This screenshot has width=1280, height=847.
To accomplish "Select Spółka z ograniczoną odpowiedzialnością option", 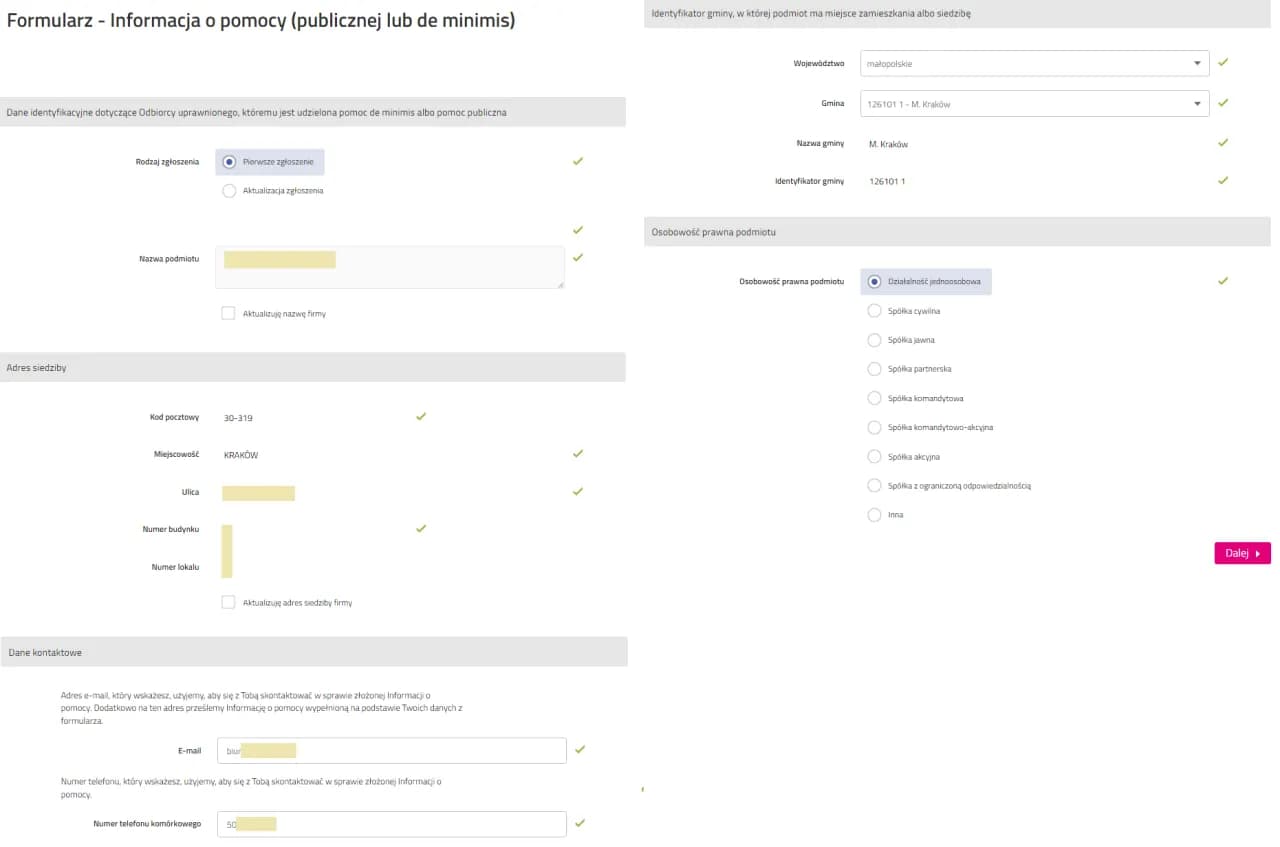I will (x=875, y=486).
